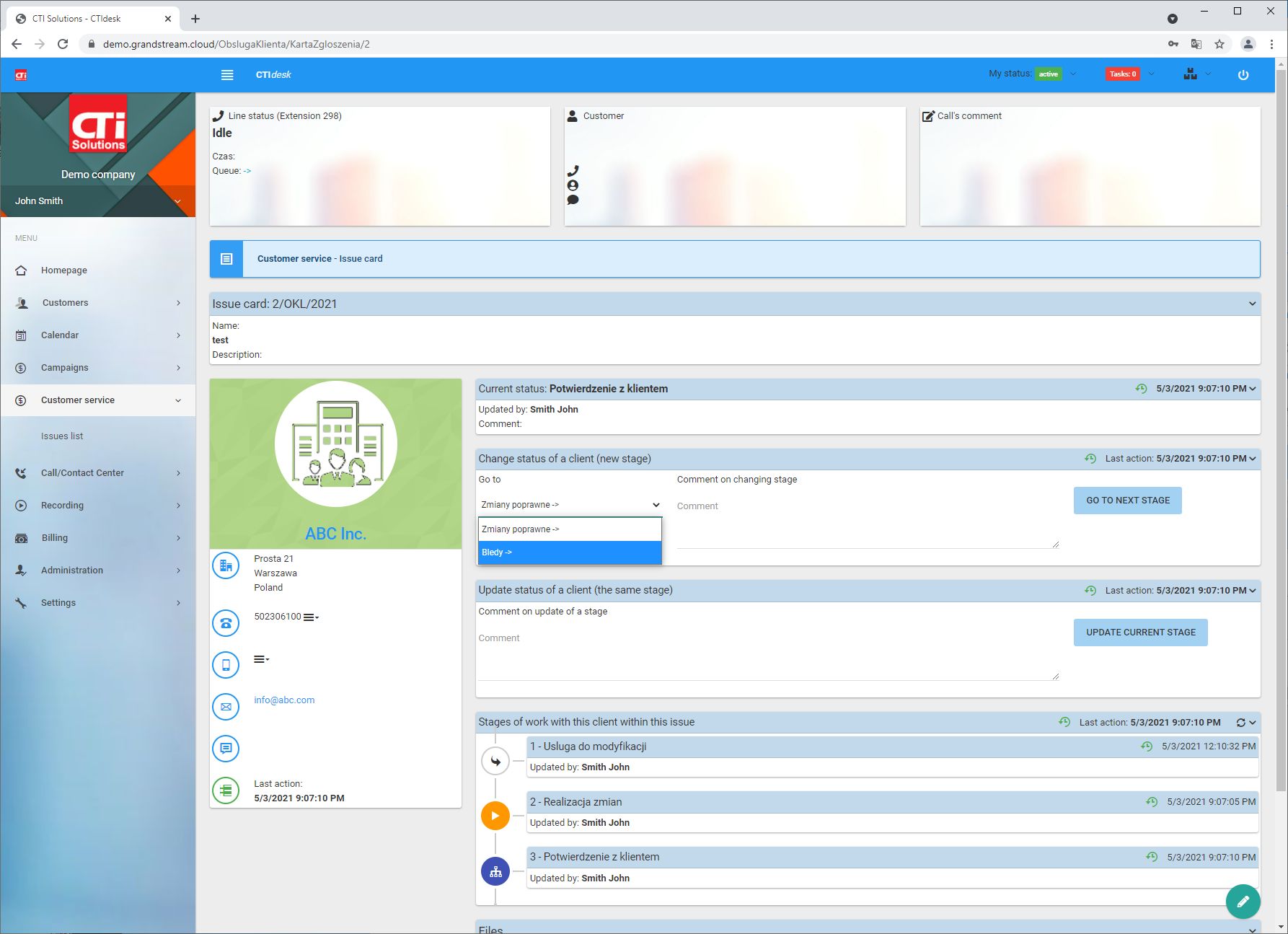Click the last action list icon

tap(226, 790)
